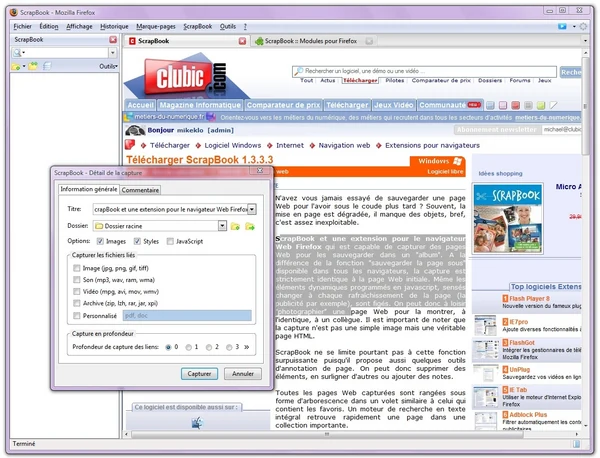This screenshot has width=600, height=458.
Task: Toggle the Images option checkbox
Action: point(100,241)
